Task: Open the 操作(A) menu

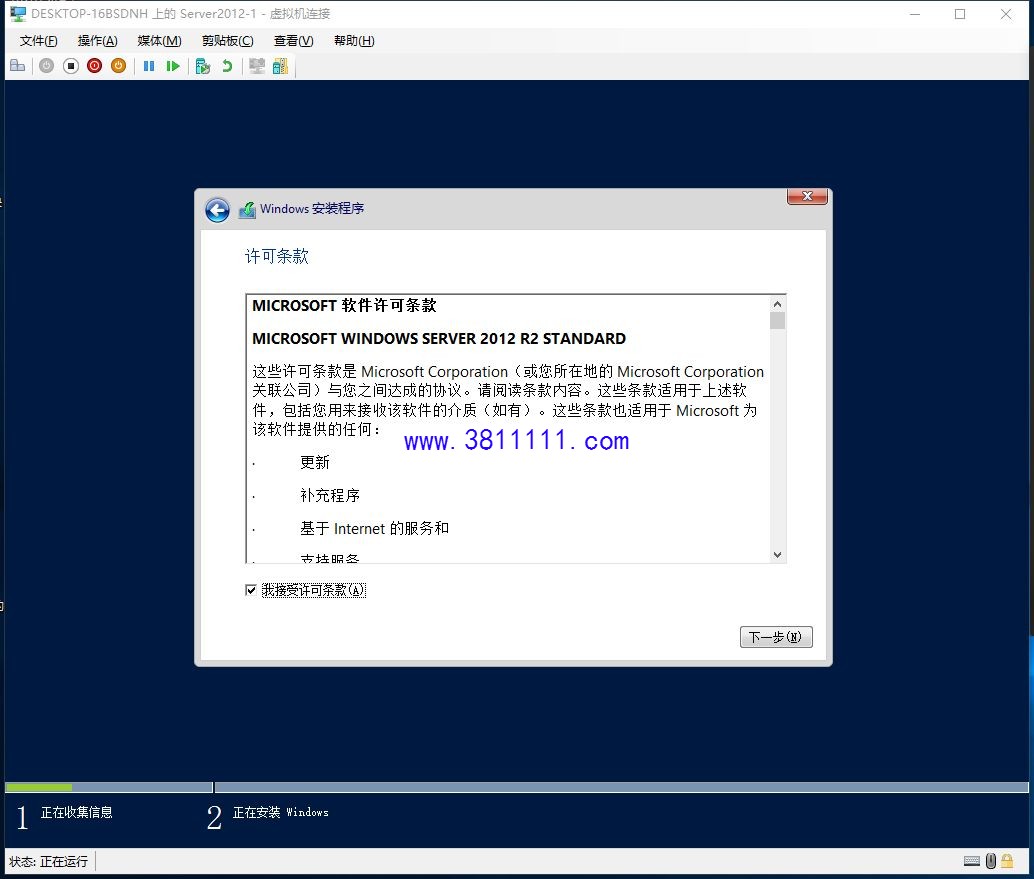Action: [98, 41]
